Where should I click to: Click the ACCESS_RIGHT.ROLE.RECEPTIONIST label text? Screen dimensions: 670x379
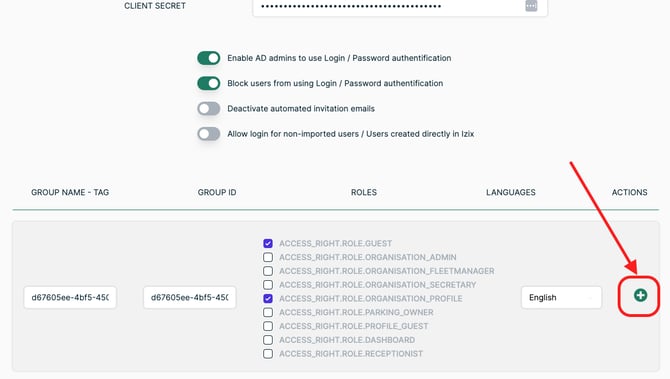pos(351,354)
